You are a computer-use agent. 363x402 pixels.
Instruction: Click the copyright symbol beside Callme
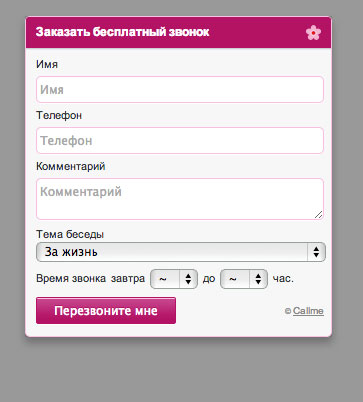click(x=288, y=311)
